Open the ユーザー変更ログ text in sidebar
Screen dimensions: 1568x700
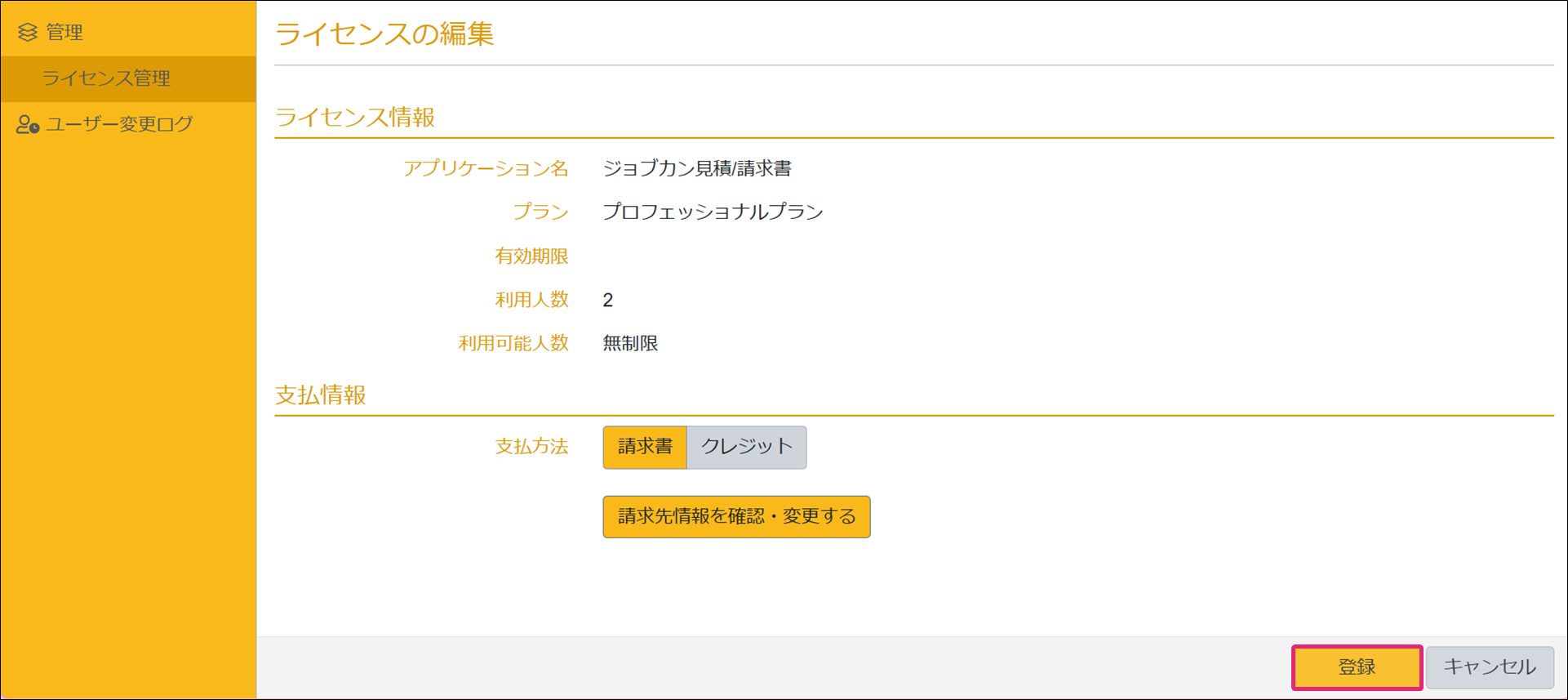(x=119, y=124)
